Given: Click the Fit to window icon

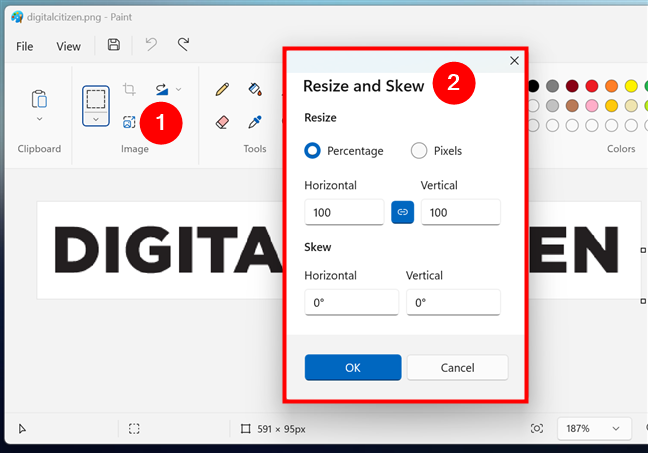Looking at the screenshot, I should tap(537, 429).
